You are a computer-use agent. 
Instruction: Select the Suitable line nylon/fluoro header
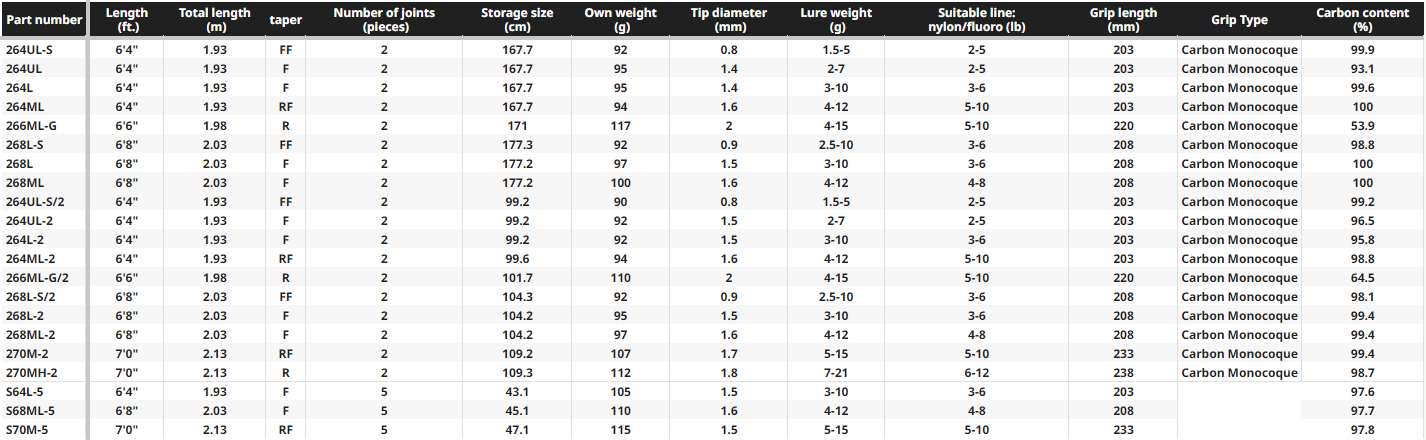pyautogui.click(x=976, y=20)
